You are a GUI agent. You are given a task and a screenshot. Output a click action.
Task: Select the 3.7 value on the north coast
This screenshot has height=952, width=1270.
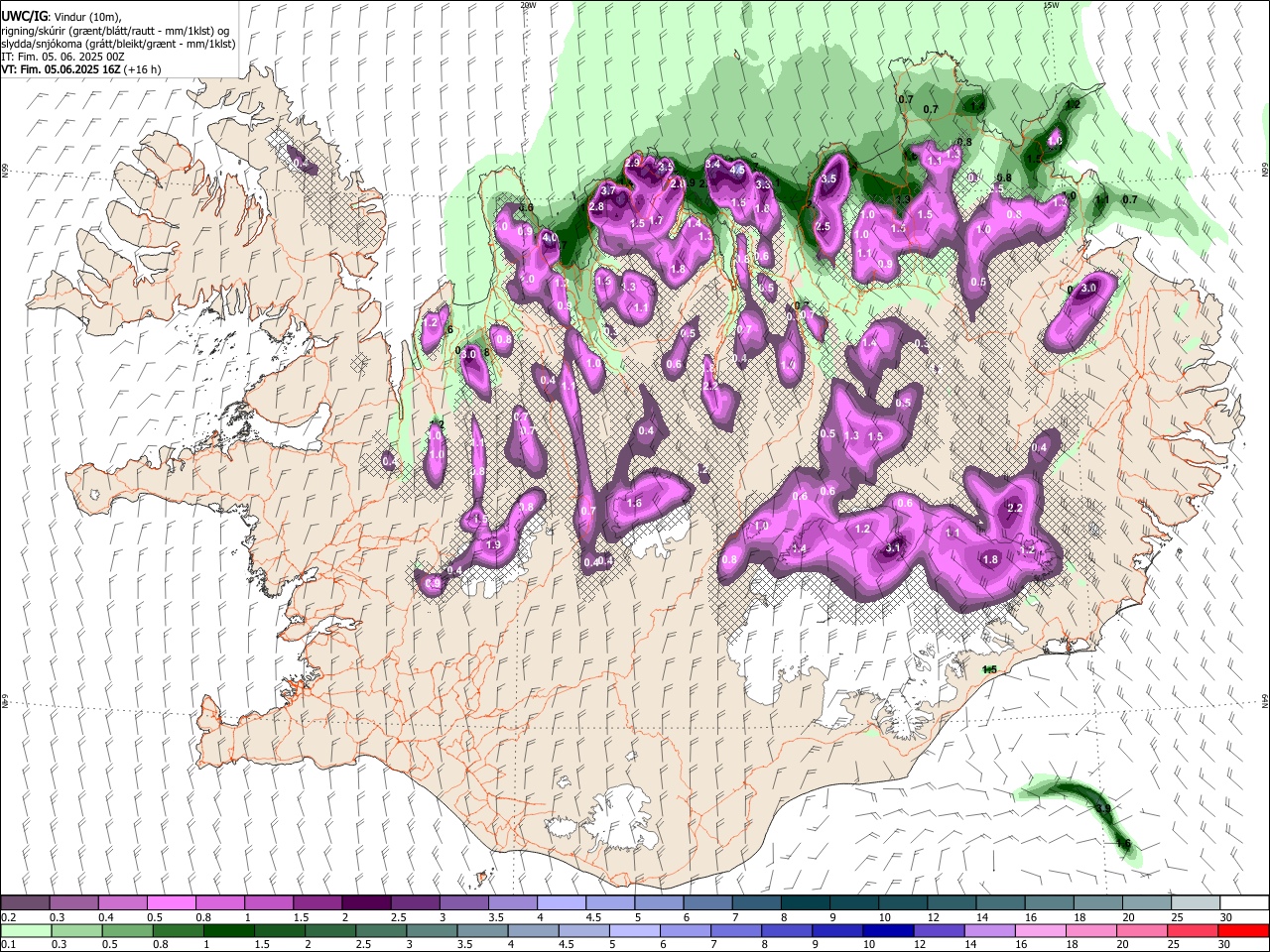pyautogui.click(x=609, y=189)
